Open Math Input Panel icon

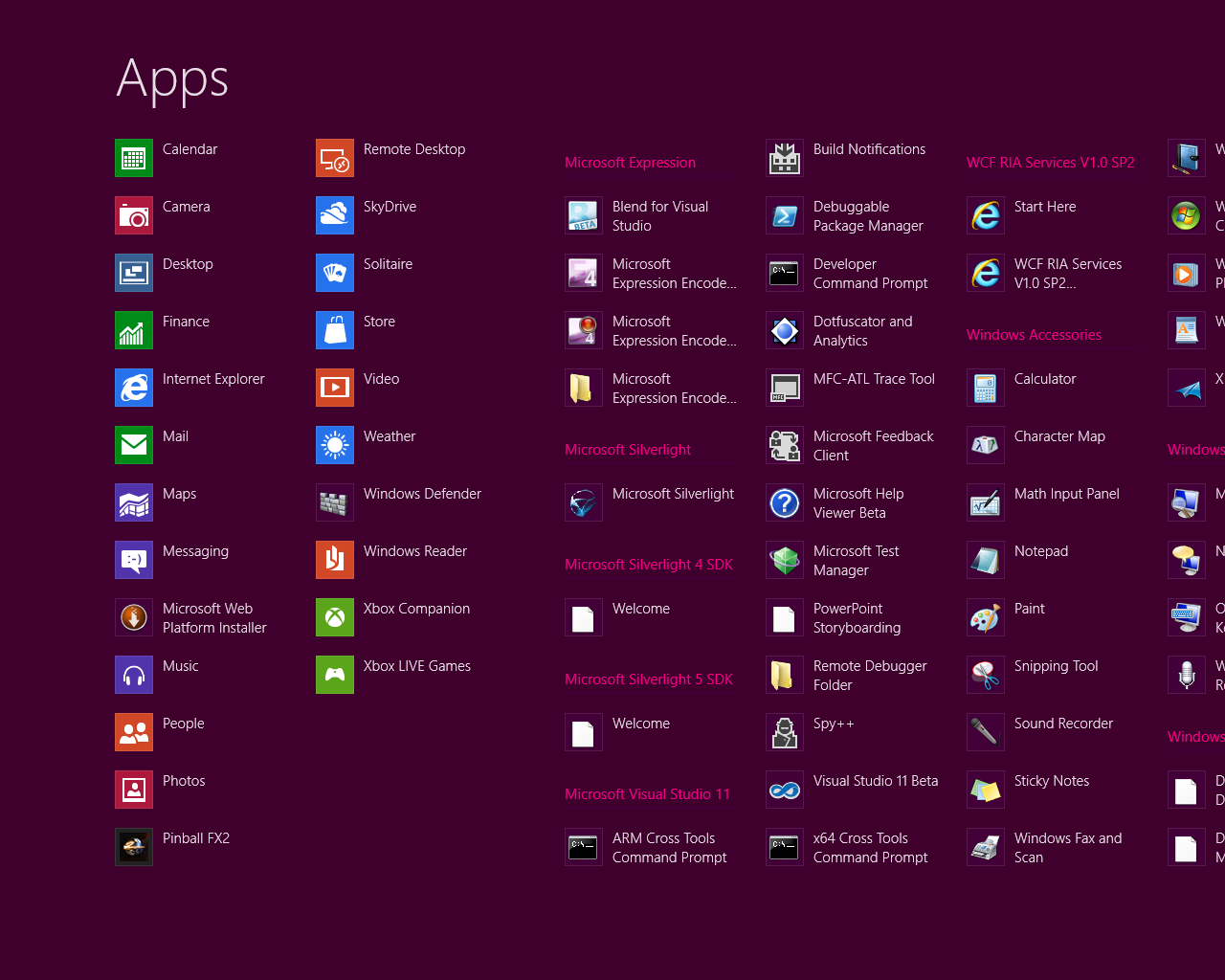point(986,502)
